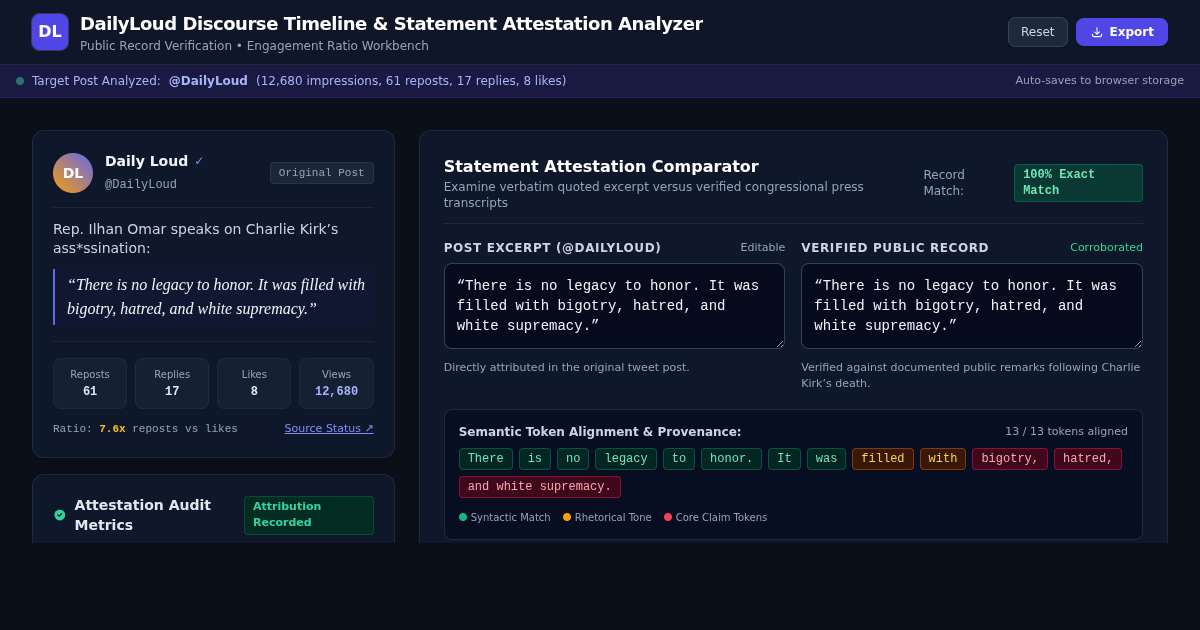The width and height of the screenshot is (1200, 630).
Task: Click the 'bigotry,' token chip
Action: [x=1010, y=459]
